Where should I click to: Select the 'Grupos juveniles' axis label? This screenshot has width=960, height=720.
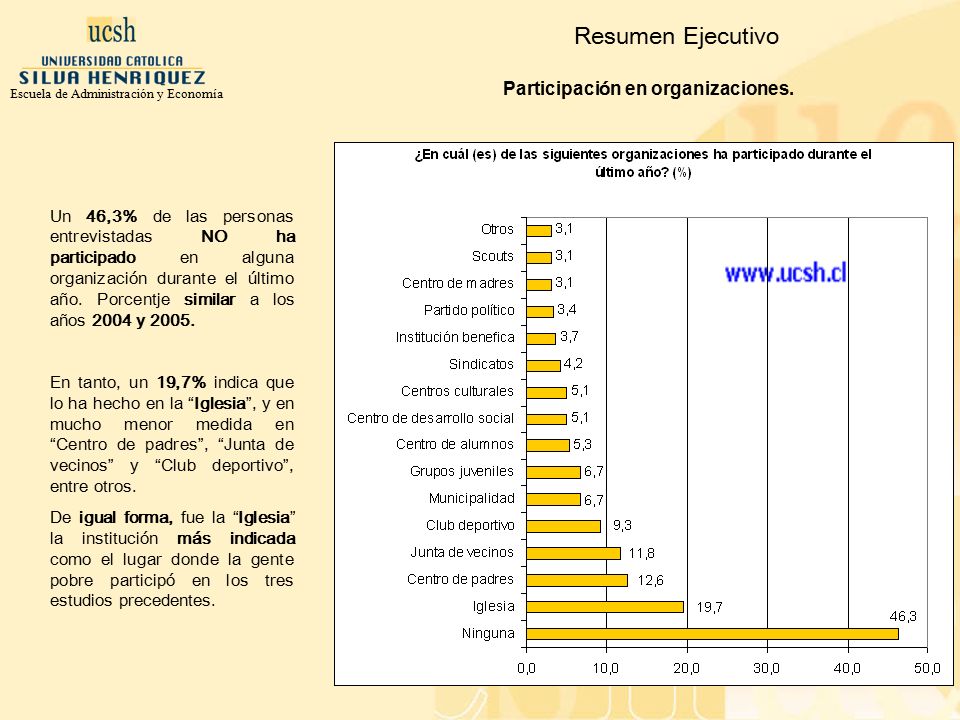tap(462, 471)
